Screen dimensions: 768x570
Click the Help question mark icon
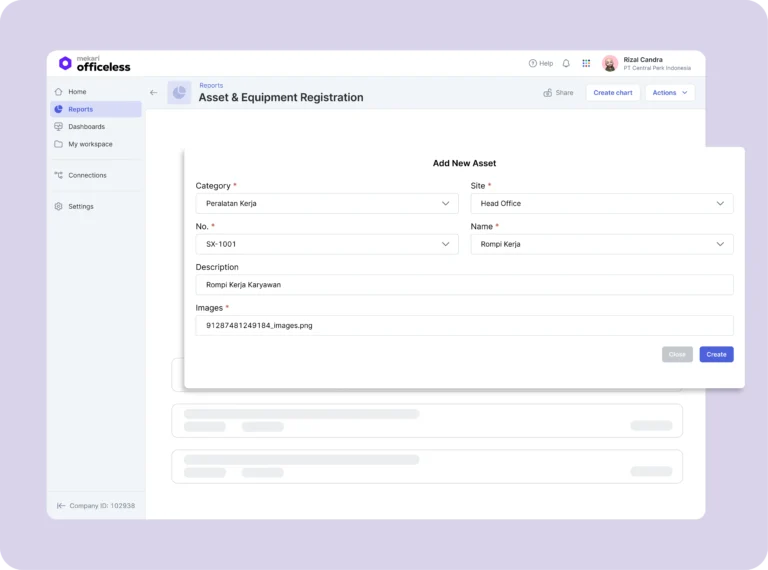[x=533, y=63]
